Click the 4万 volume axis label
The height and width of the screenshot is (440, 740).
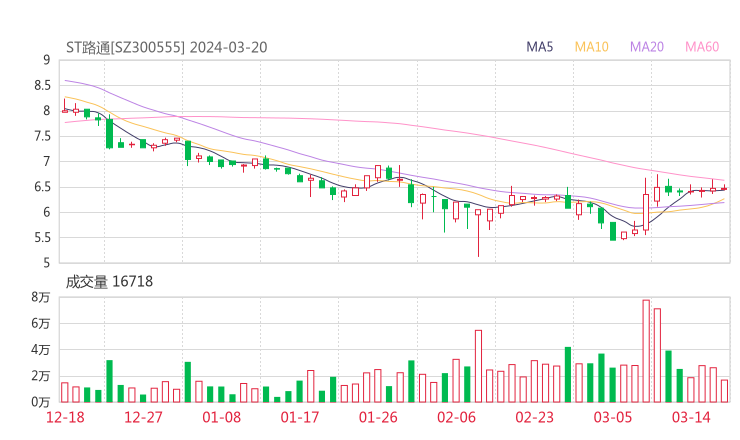pos(41,350)
